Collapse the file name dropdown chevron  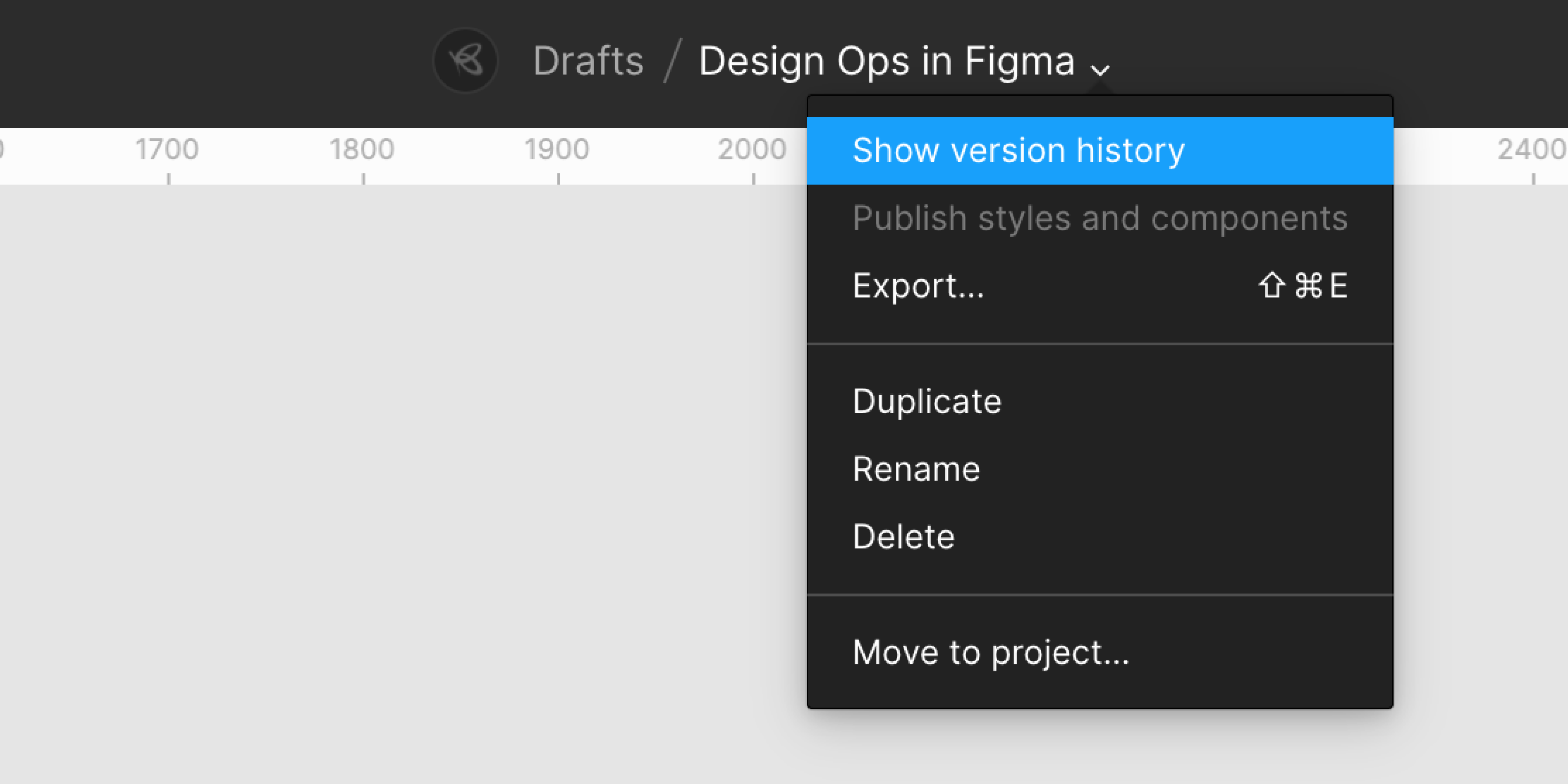[1100, 69]
